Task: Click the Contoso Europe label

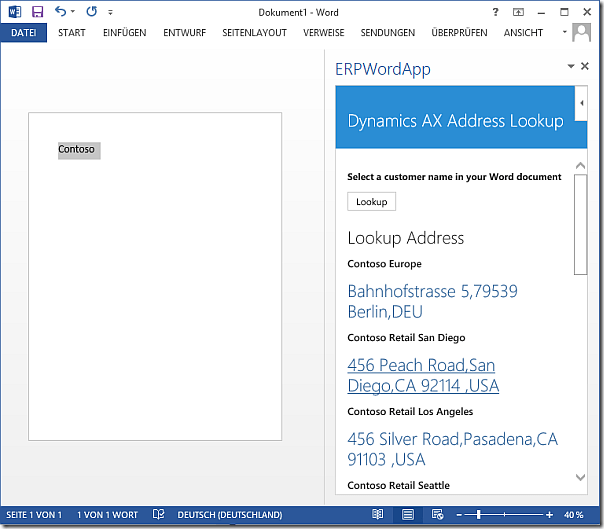Action: coord(384,264)
